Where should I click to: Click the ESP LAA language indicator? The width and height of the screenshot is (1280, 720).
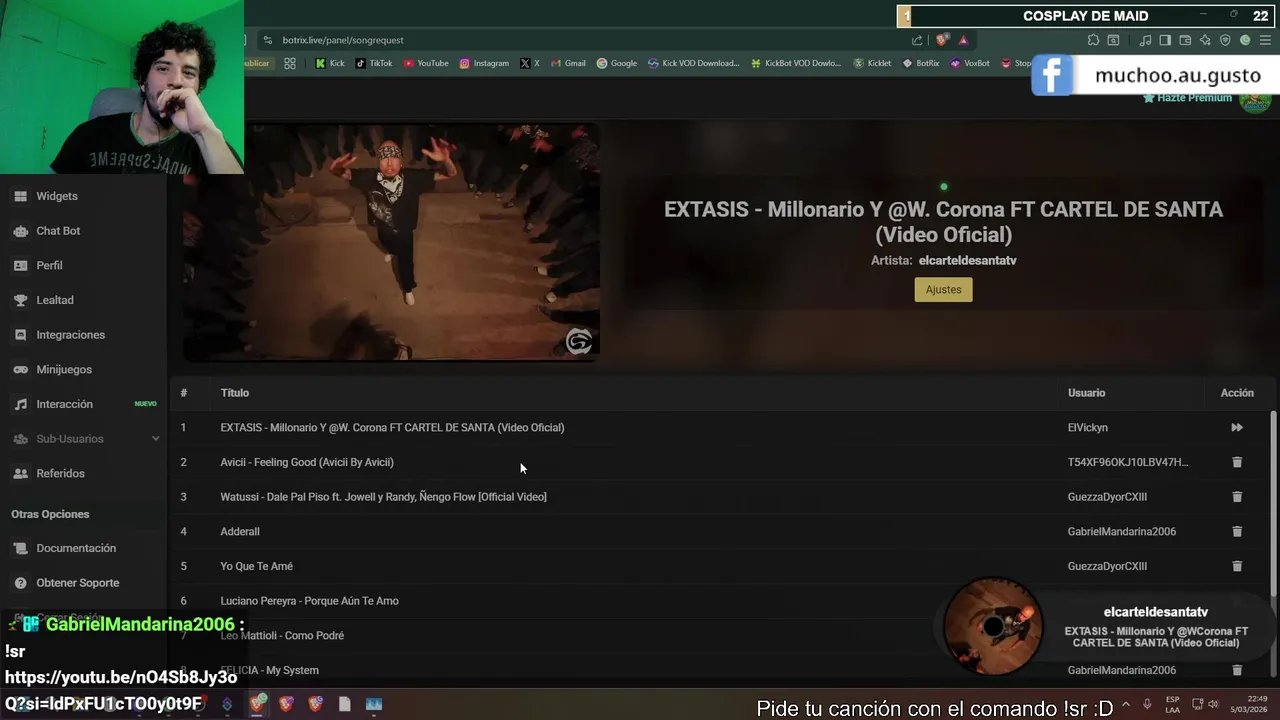pyautogui.click(x=1173, y=704)
